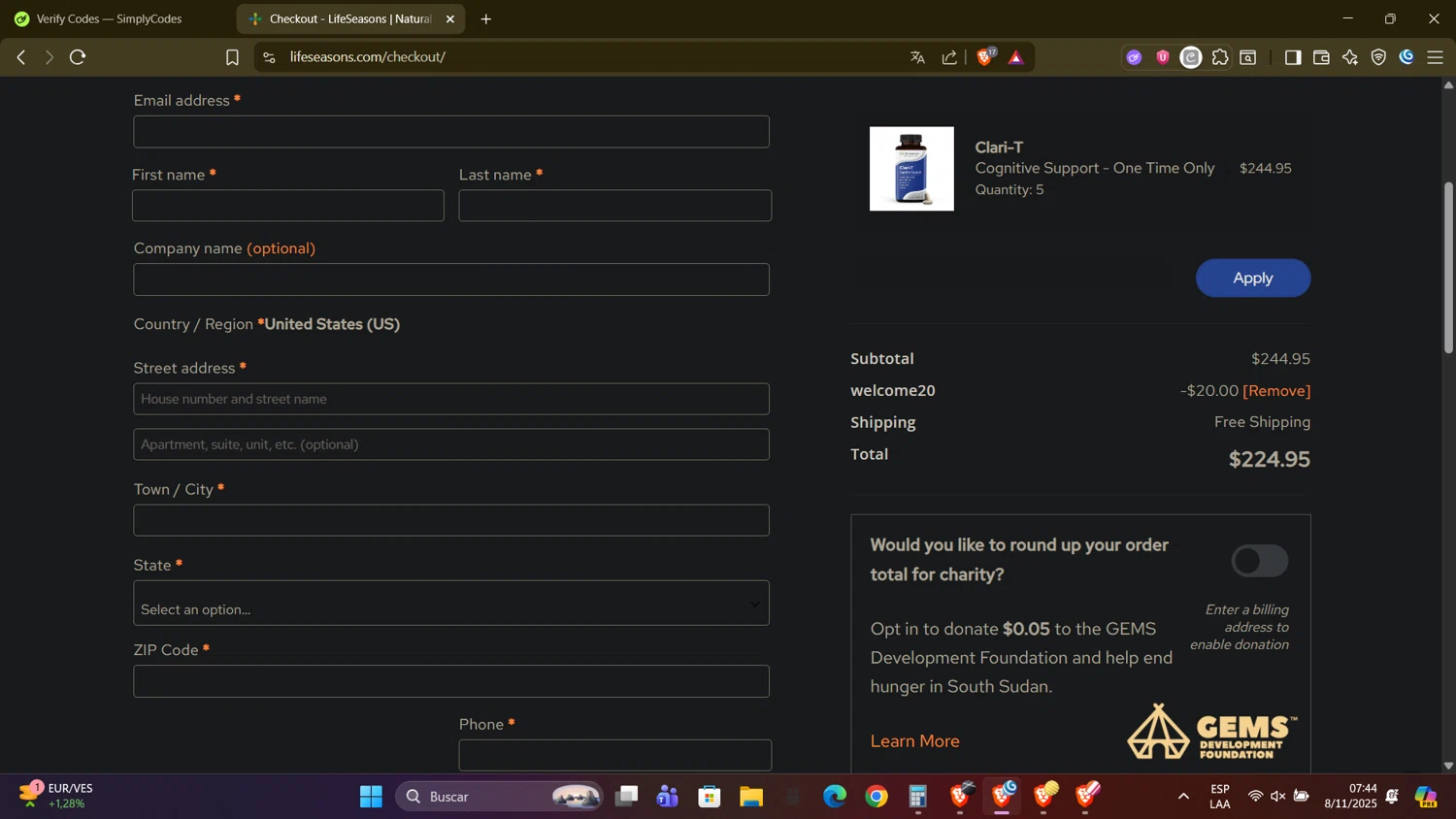
Task: Open the pink shield U extension
Action: (x=1163, y=57)
